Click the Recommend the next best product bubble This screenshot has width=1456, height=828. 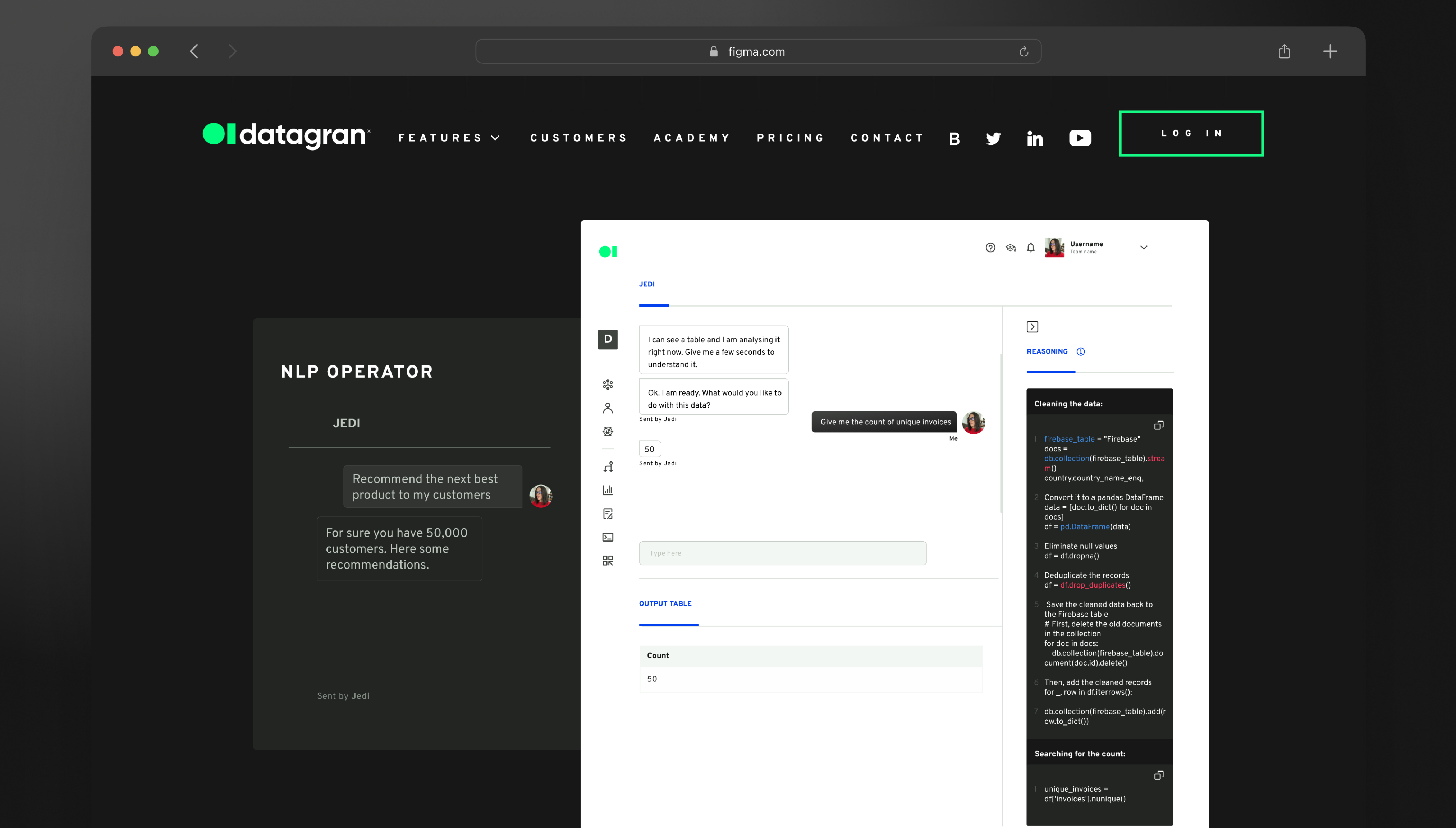432,487
